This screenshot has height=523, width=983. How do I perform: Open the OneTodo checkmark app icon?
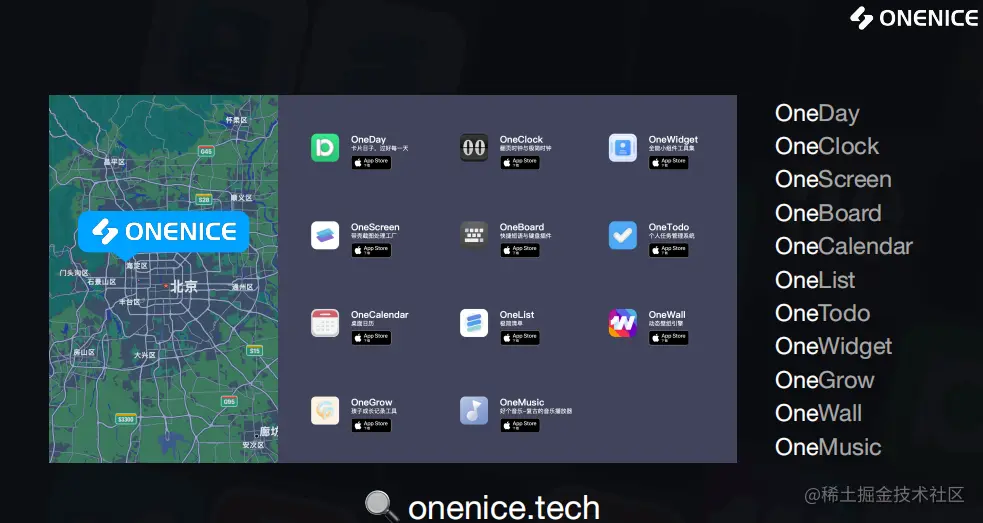623,235
